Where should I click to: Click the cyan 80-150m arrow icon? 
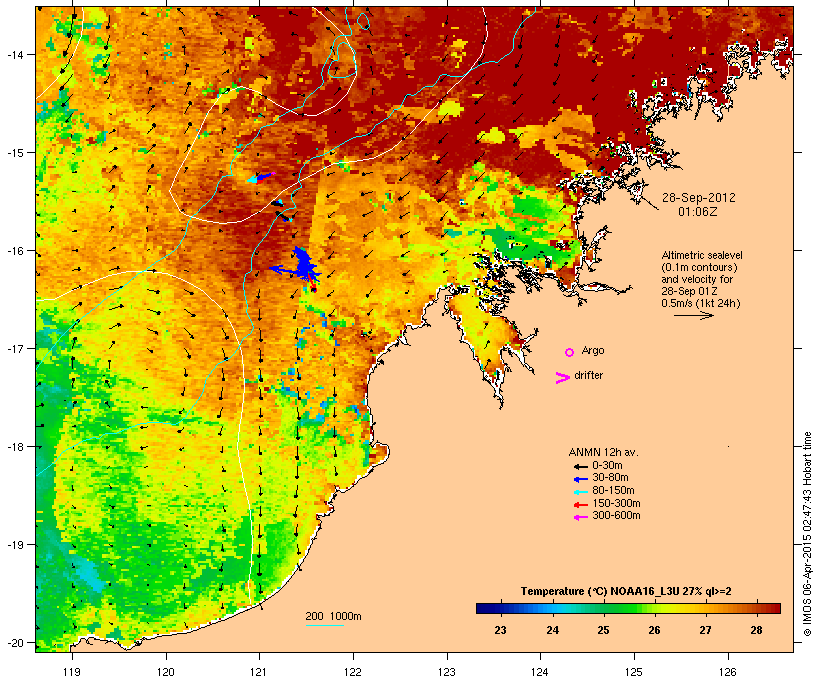(x=580, y=492)
